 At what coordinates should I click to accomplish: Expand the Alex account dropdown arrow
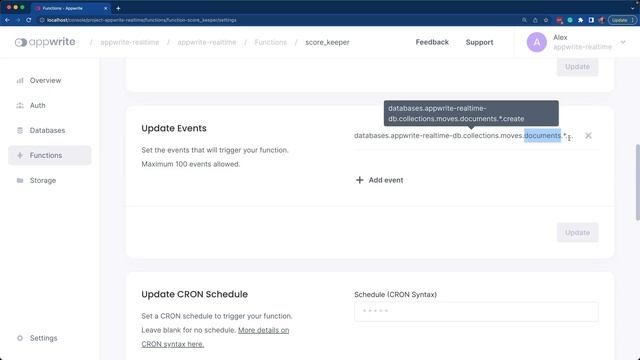[623, 42]
